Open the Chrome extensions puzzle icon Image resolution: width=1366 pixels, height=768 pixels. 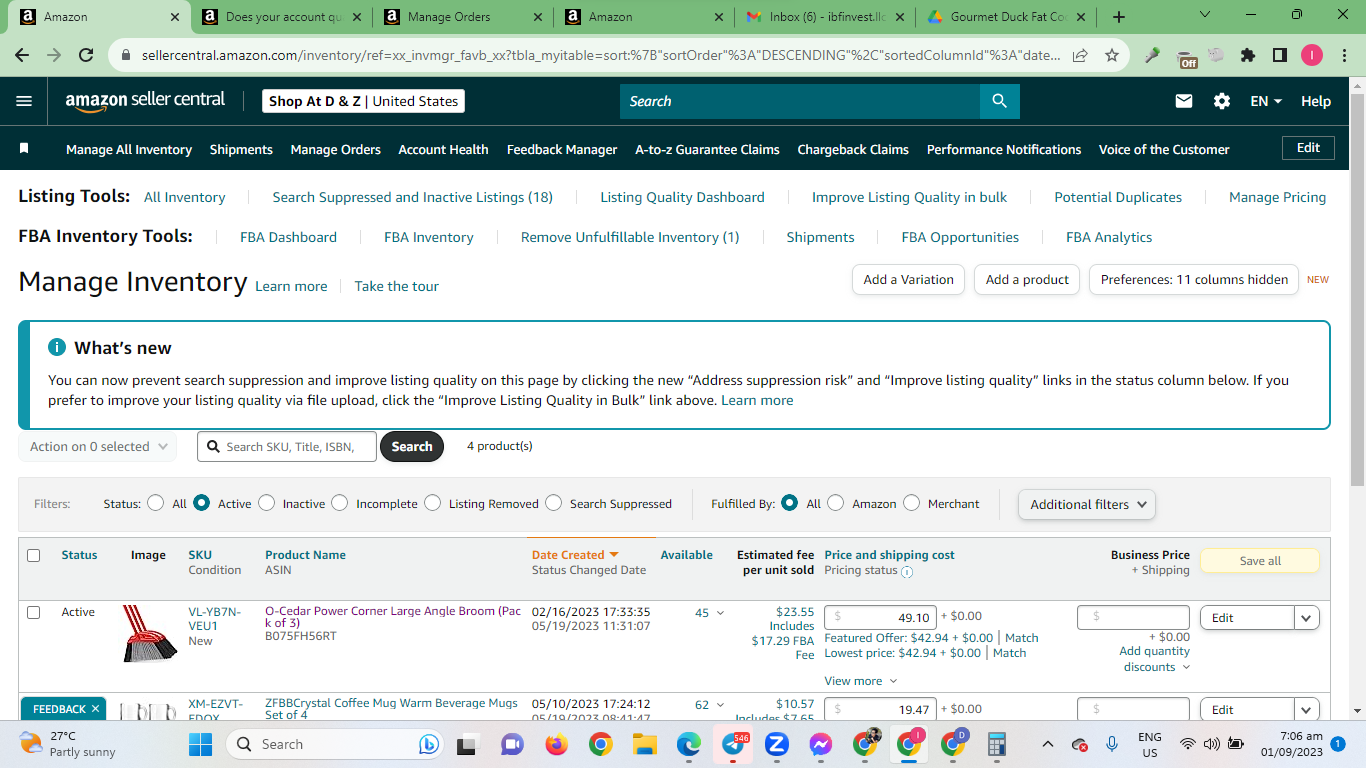pos(1247,56)
